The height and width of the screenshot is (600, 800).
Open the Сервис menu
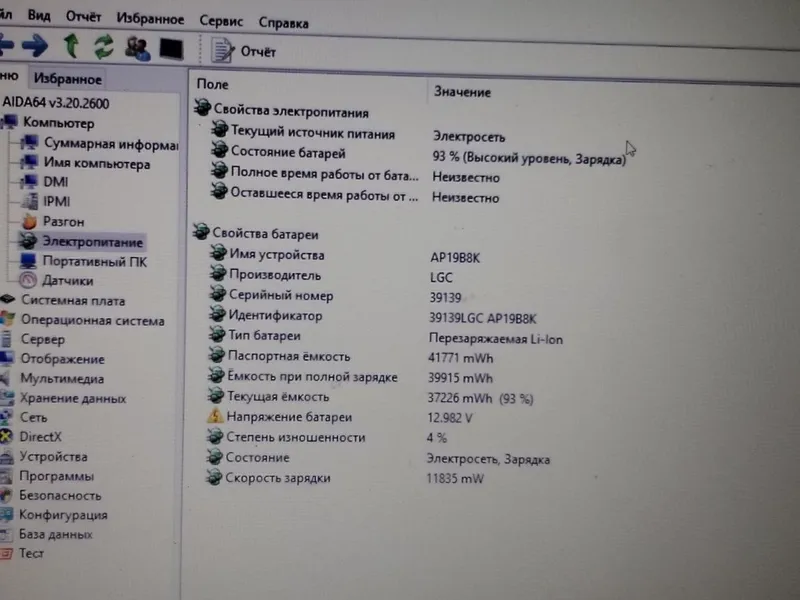(221, 21)
